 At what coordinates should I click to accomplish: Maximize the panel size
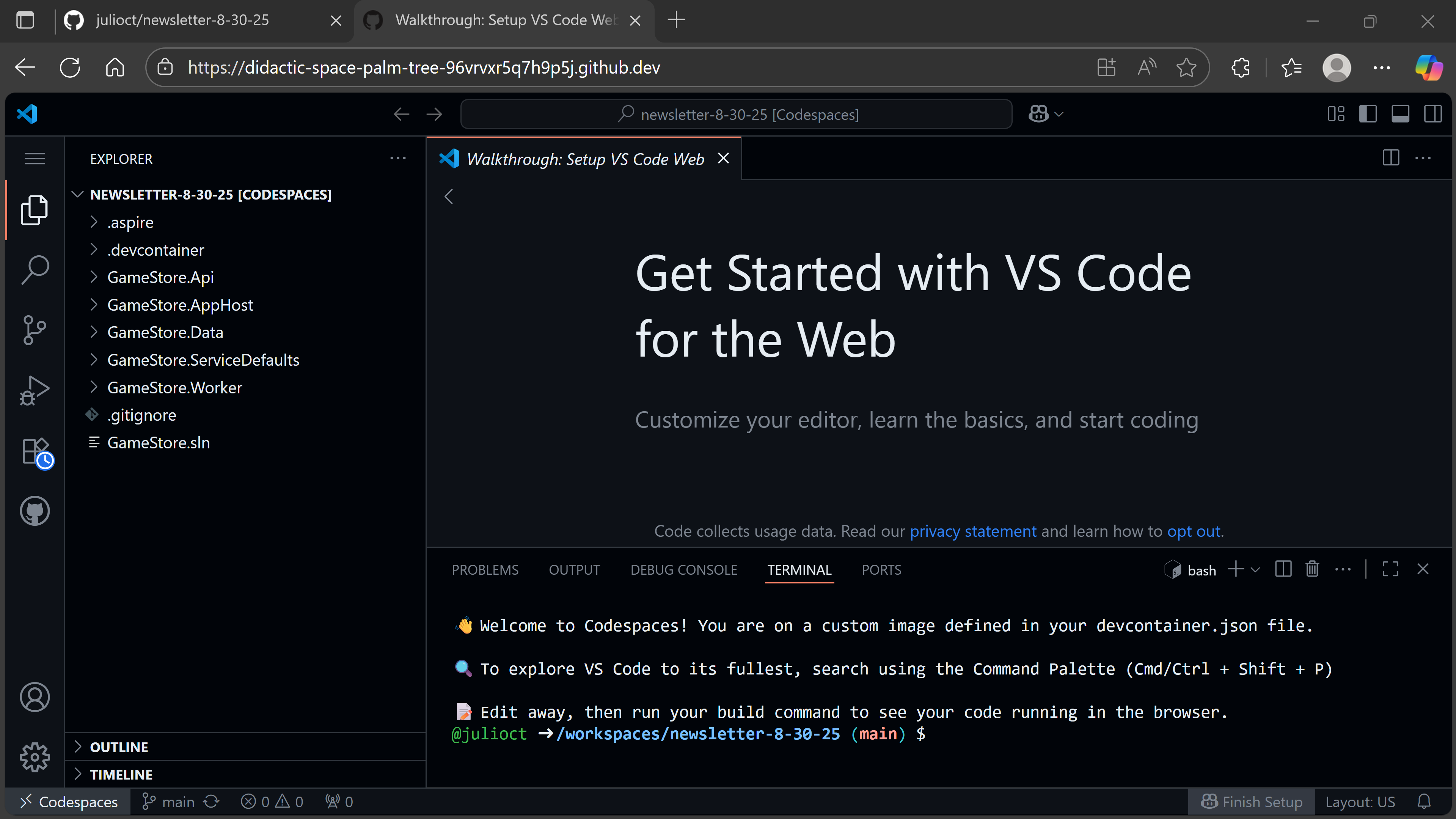click(1390, 569)
